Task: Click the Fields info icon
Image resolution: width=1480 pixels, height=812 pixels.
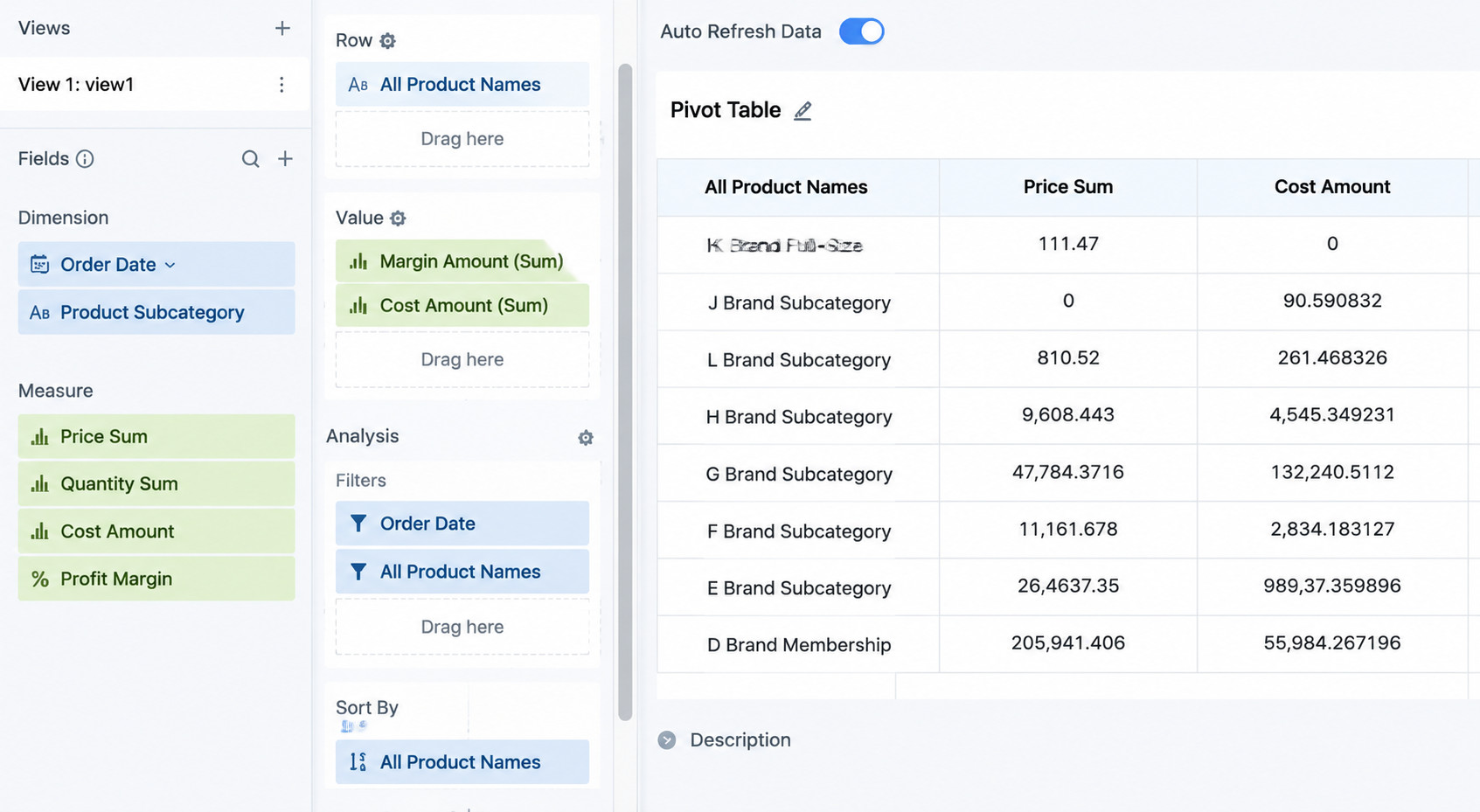Action: (x=85, y=159)
